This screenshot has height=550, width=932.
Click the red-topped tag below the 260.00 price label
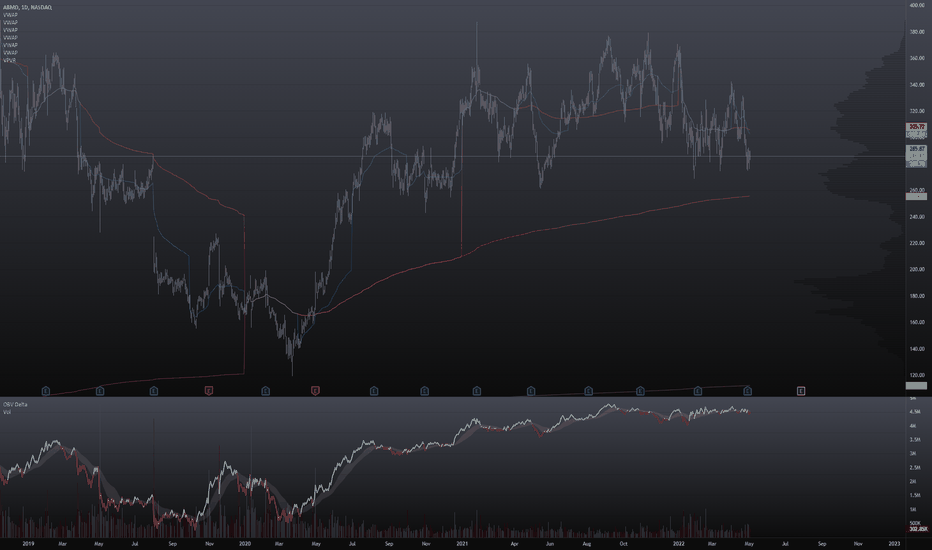coord(916,196)
